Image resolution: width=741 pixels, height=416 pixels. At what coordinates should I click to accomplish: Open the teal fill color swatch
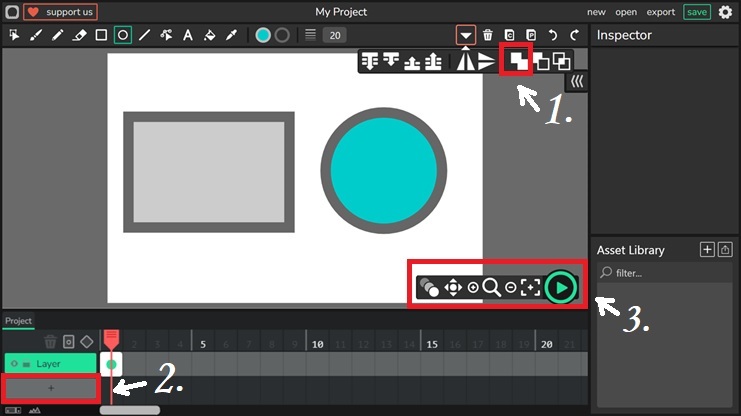263,35
